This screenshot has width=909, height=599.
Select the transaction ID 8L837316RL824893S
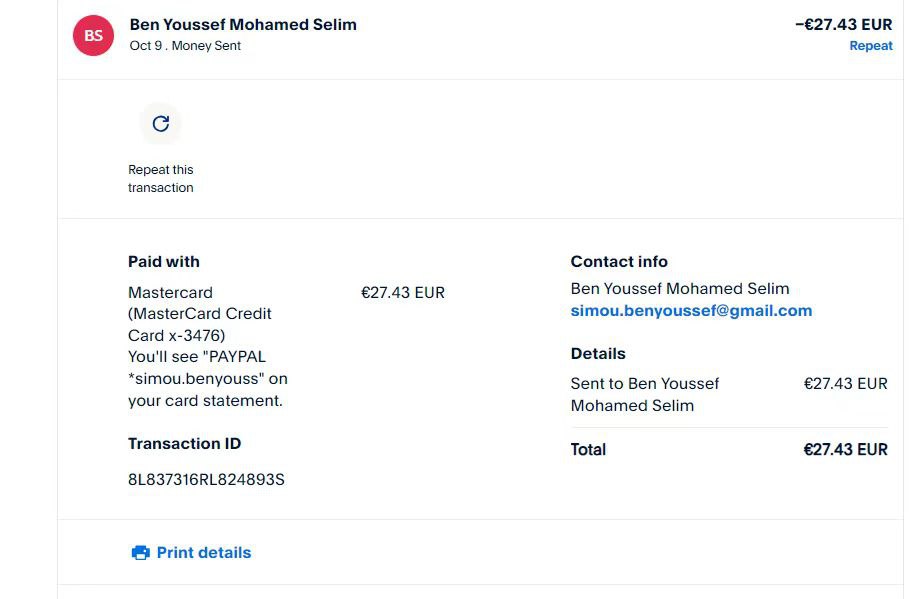(x=206, y=480)
